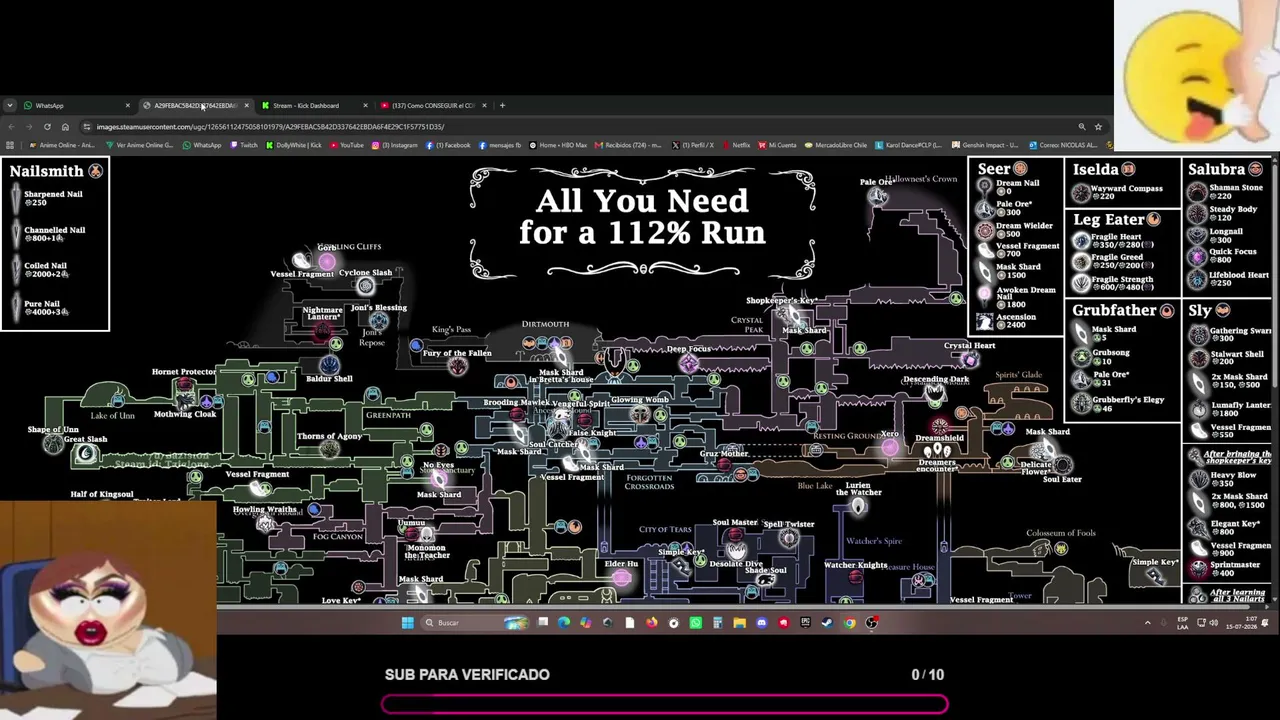Image resolution: width=1280 pixels, height=720 pixels.
Task: Launch Microsoft Edge from the taskbar
Action: pos(564,623)
